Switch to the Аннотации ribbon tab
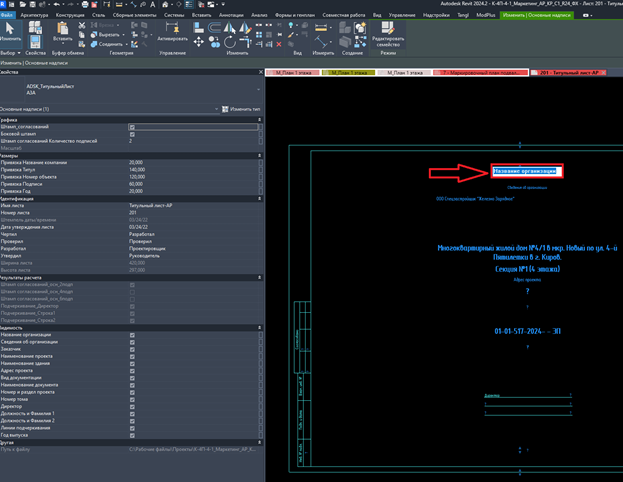The height and width of the screenshot is (482, 623). [x=231, y=15]
